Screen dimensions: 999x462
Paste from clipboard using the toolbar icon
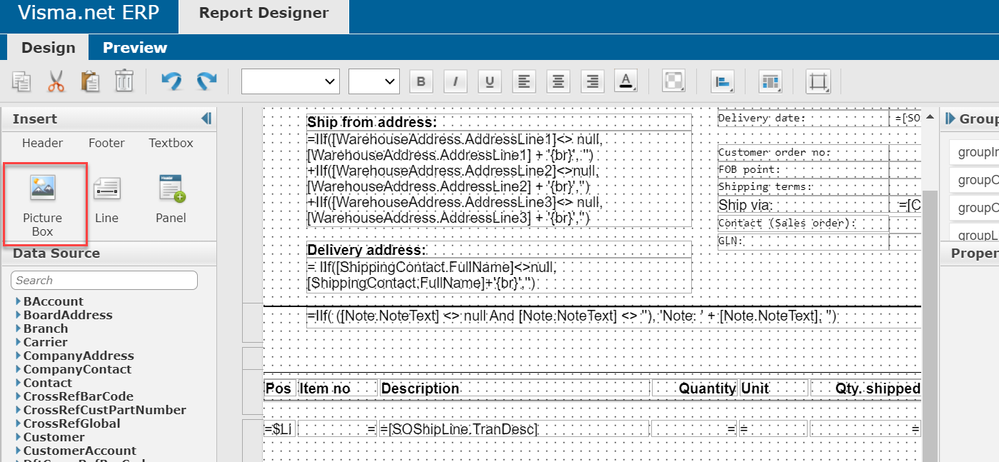tap(90, 82)
